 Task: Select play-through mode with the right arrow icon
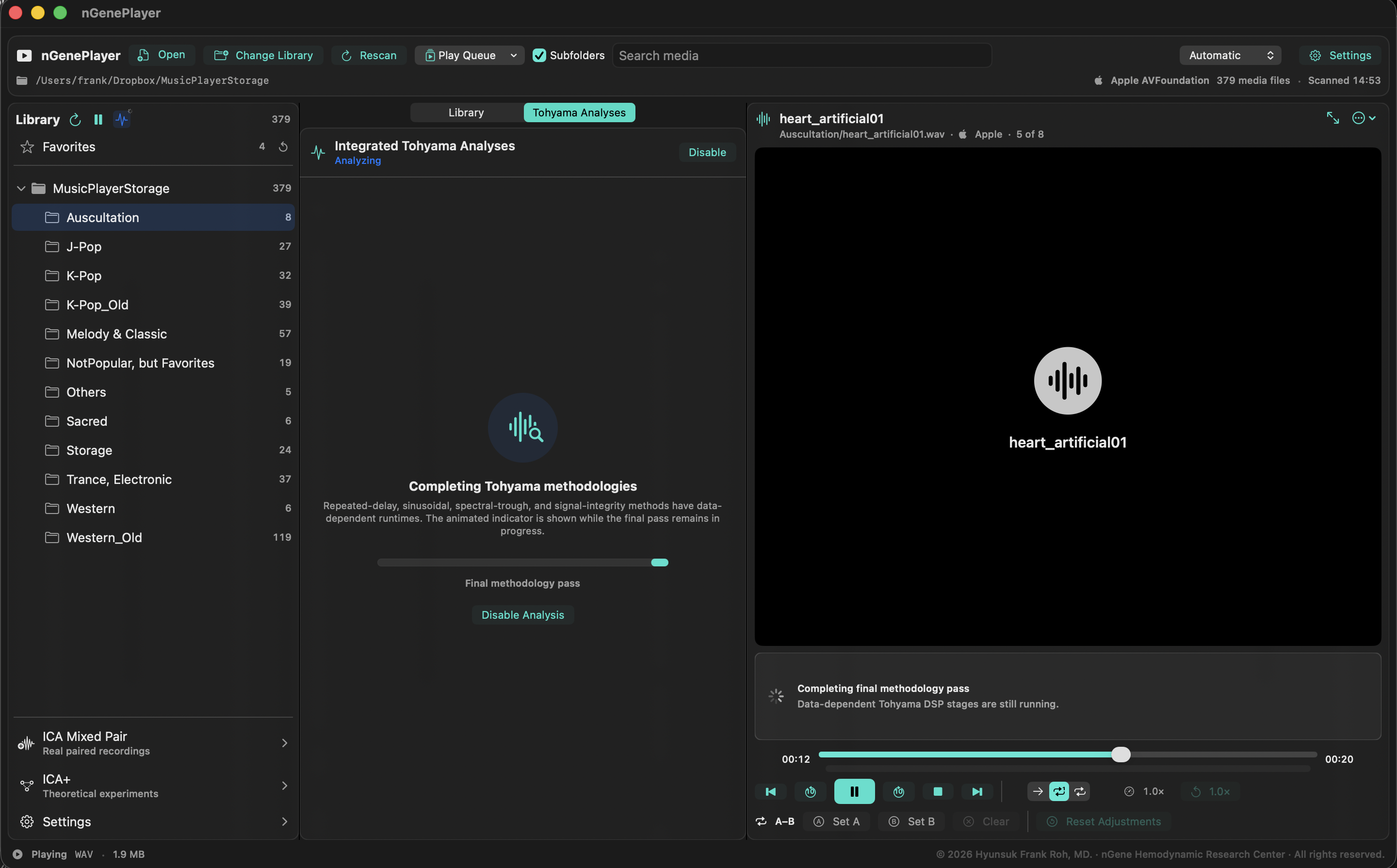click(x=1038, y=792)
